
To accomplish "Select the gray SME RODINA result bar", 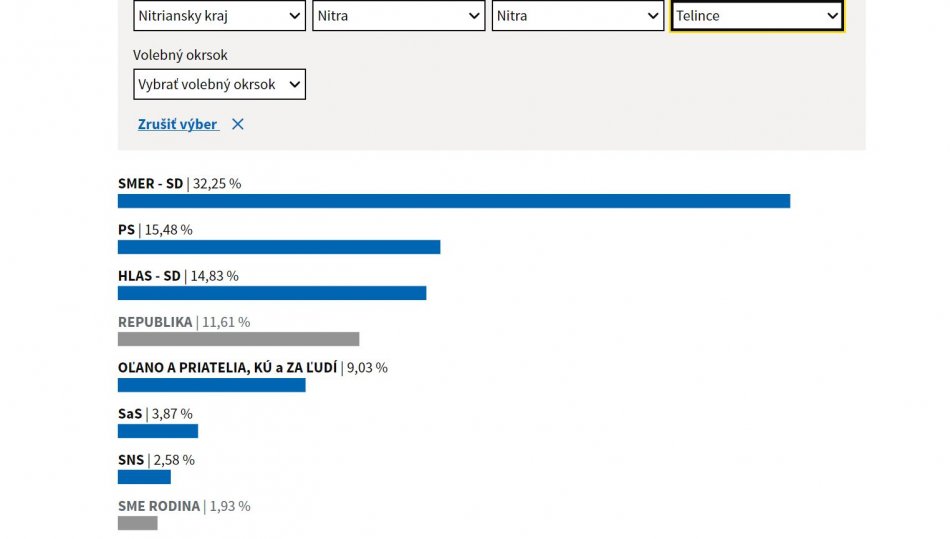I will point(137,523).
